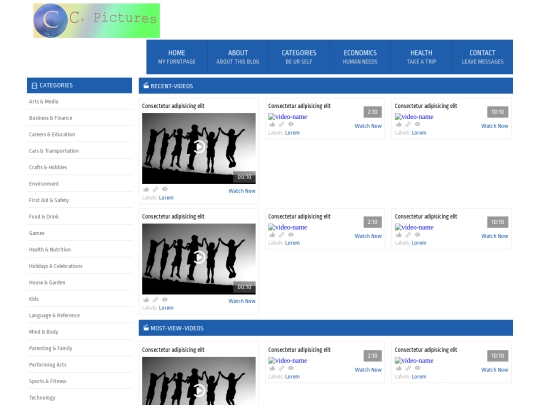Click Watch Now for 2:10 video under Most-View-Videos
The height and width of the screenshot is (405, 540).
click(368, 370)
